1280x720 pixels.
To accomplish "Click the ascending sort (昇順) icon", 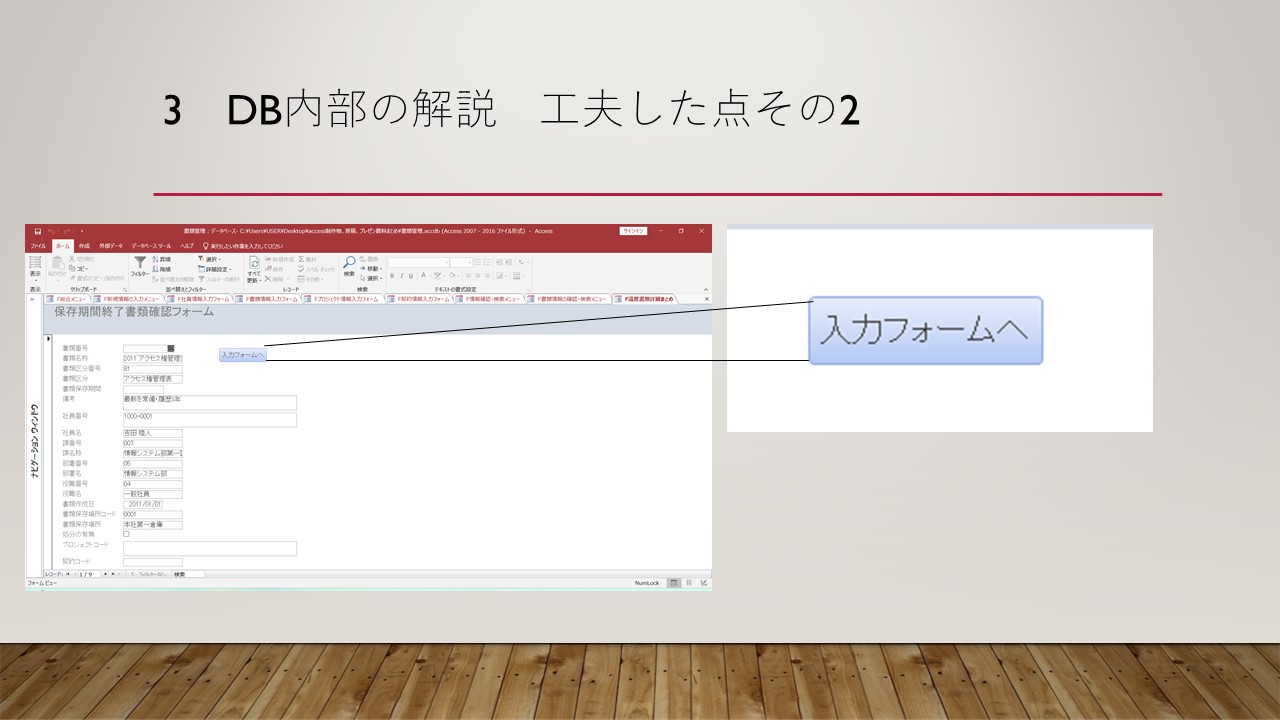I will click(x=155, y=259).
